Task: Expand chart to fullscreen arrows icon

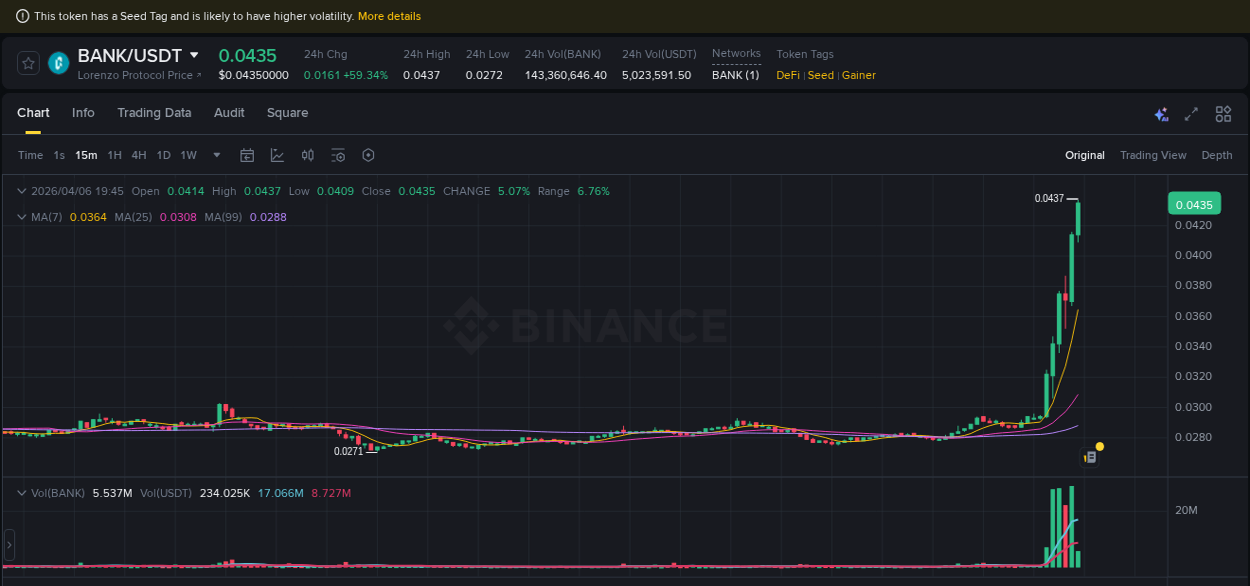Action: coord(1191,114)
